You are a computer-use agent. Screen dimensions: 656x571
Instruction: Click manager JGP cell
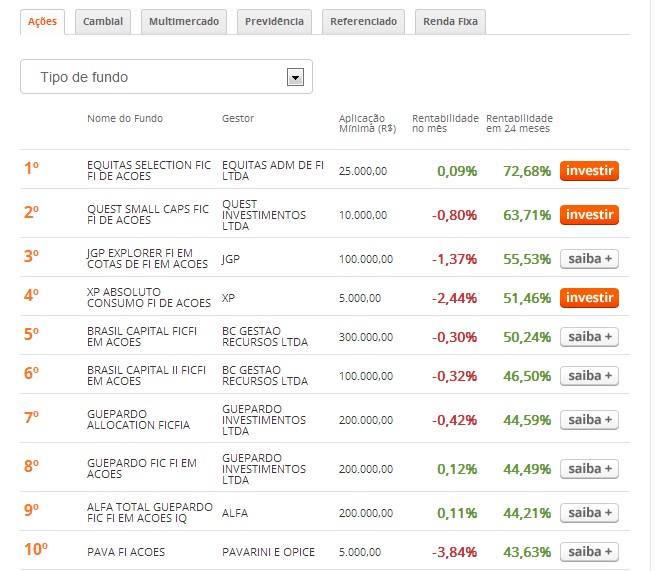tap(231, 259)
